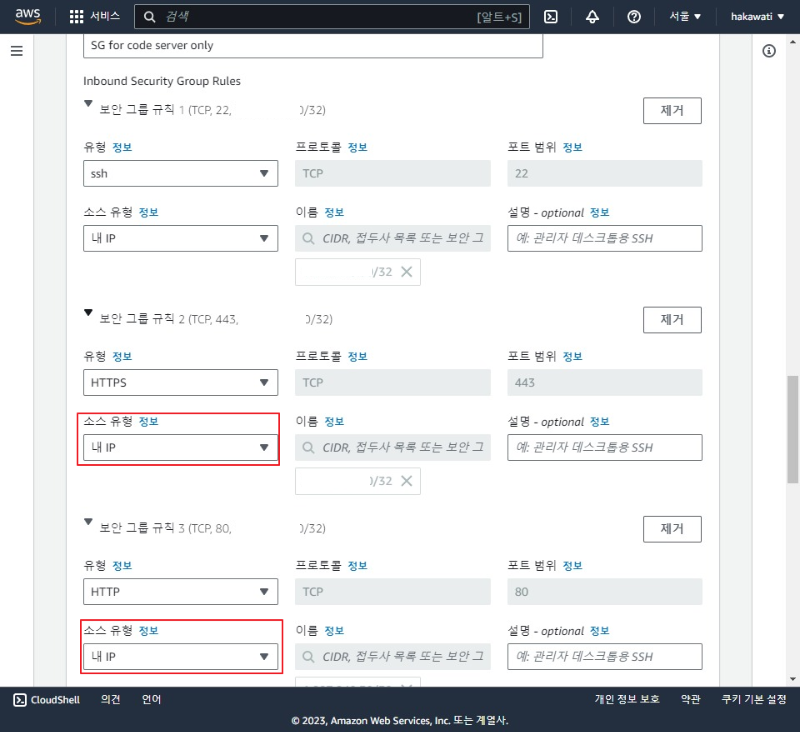Clear the /32 CIDR chip with its X
Screen dimensions: 800x732
408,271
